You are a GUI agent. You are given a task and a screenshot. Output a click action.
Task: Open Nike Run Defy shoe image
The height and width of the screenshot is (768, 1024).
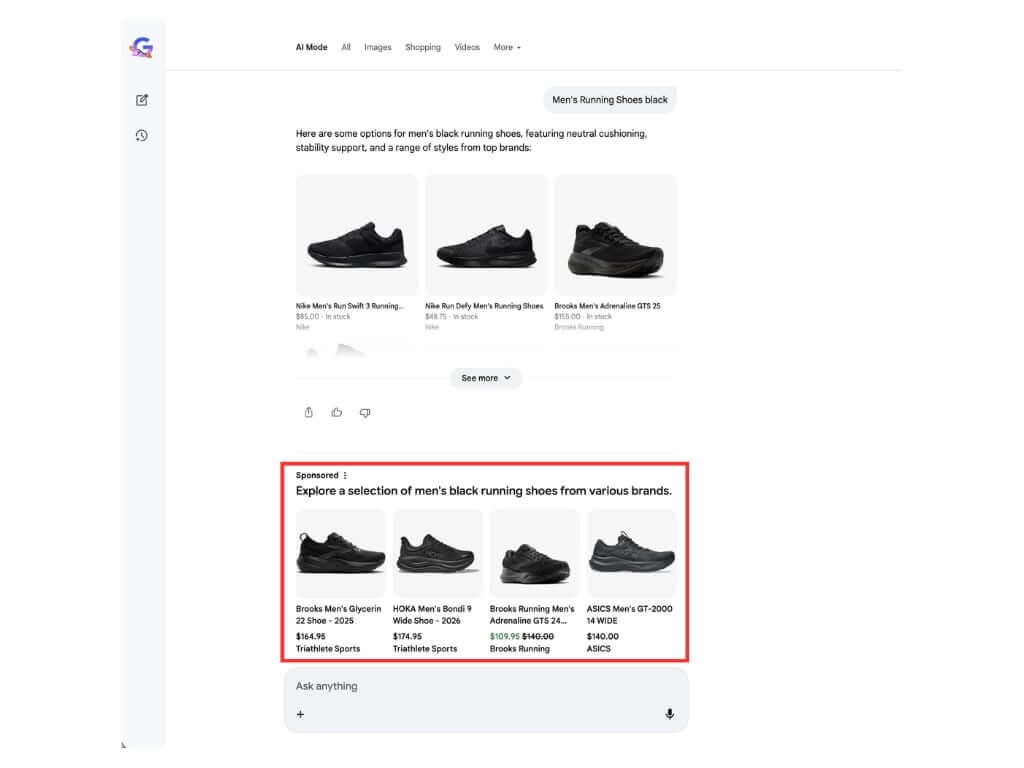tap(486, 234)
